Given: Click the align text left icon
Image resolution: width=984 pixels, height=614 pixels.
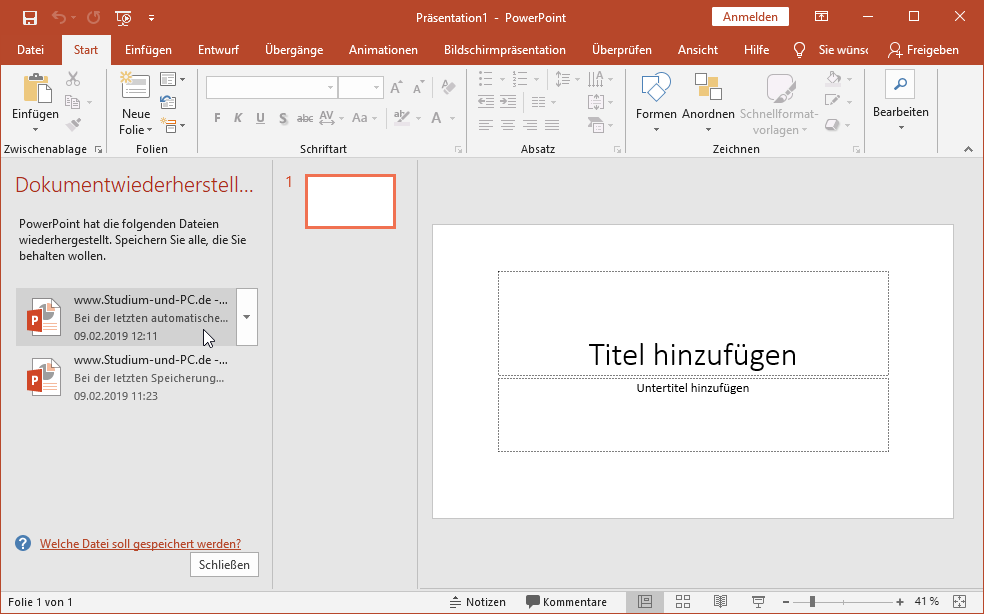Looking at the screenshot, I should 486,125.
